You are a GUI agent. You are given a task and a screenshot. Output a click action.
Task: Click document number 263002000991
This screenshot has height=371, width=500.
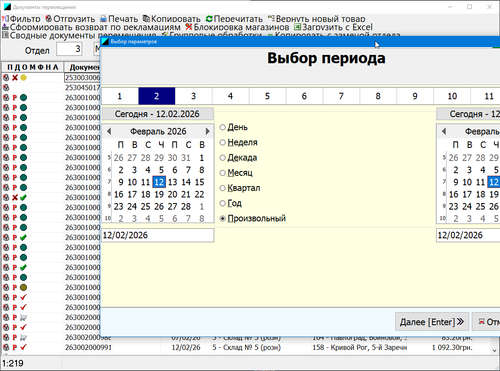(88, 347)
